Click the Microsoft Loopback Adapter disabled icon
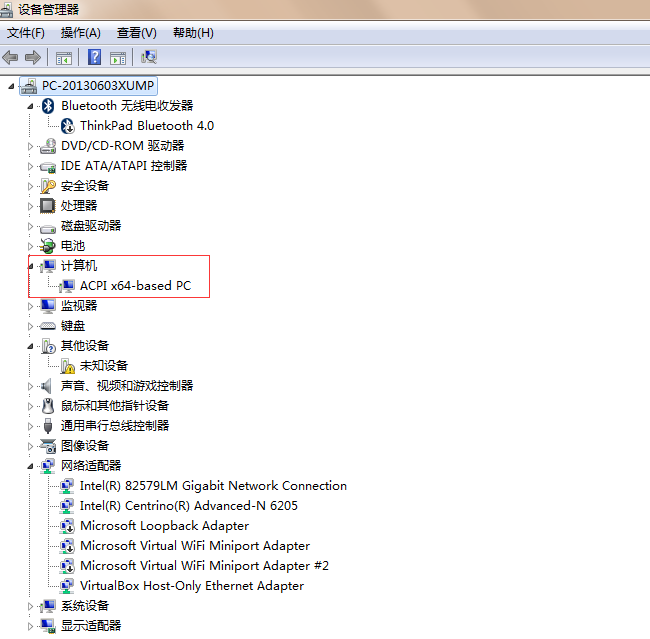650x639 pixels. [67, 526]
